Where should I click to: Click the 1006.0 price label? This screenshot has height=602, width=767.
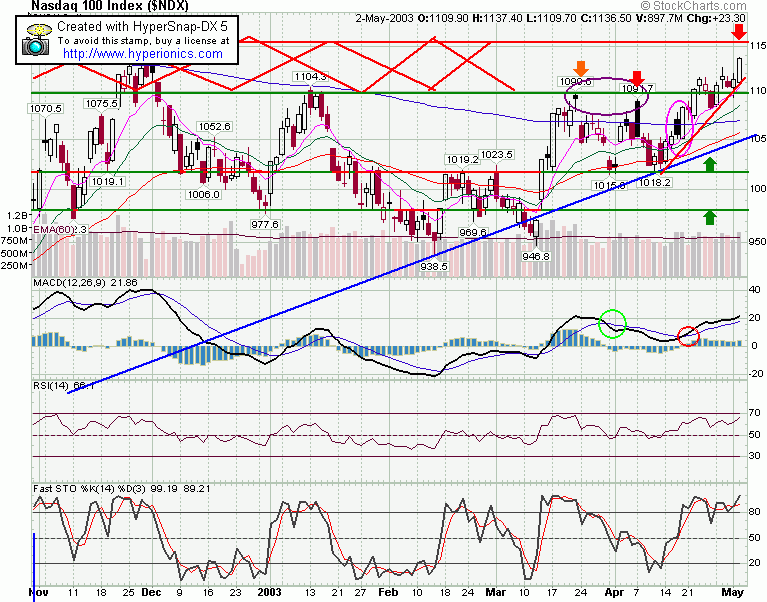[x=203, y=194]
